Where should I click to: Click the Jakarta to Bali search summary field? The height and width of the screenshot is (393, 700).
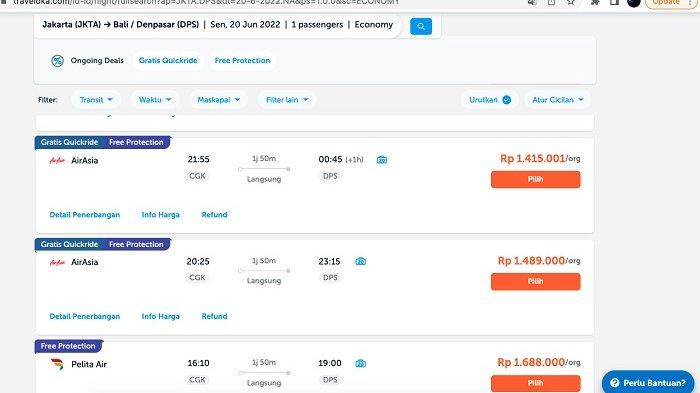[217, 25]
